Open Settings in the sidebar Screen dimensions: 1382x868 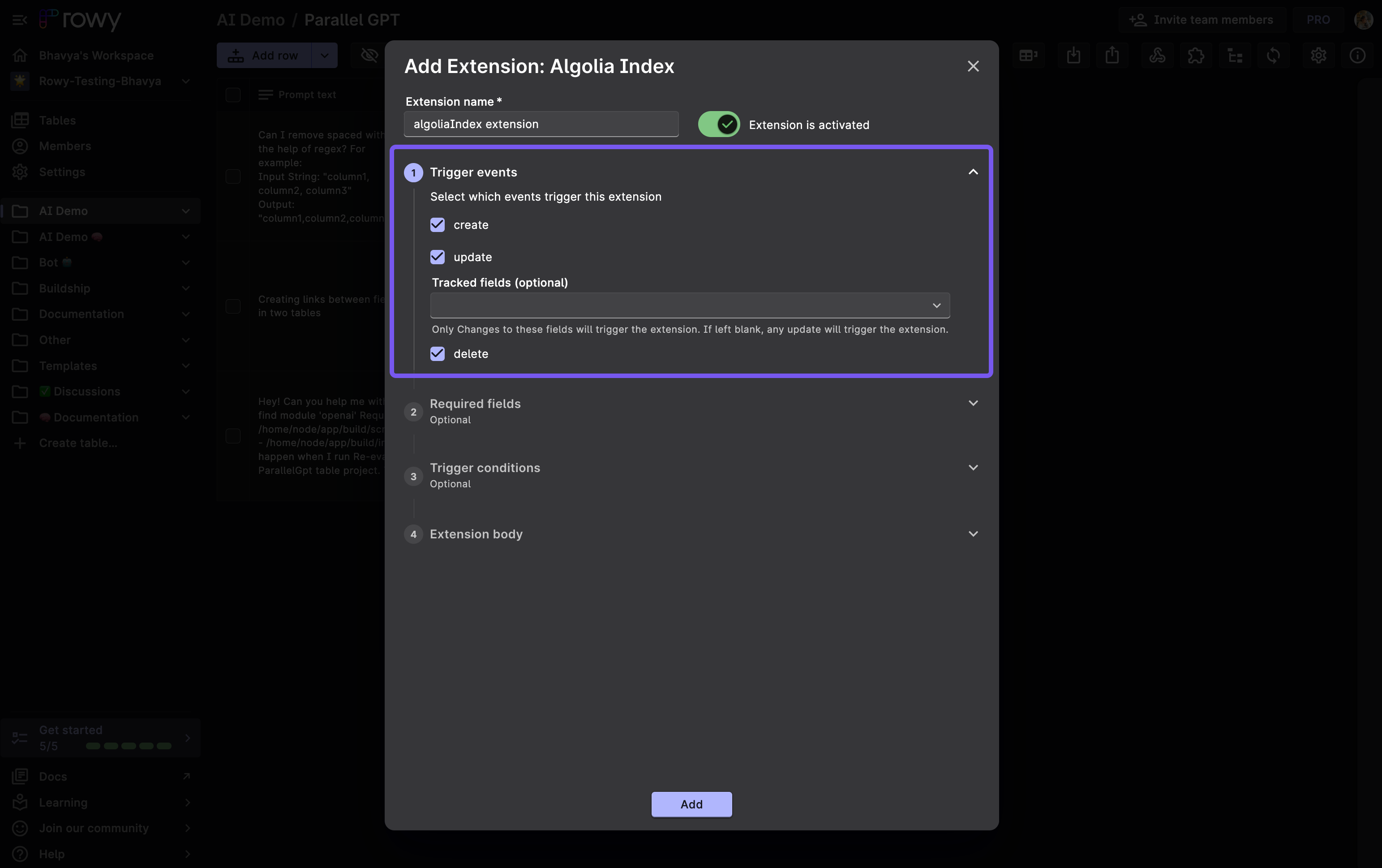[x=100, y=172]
